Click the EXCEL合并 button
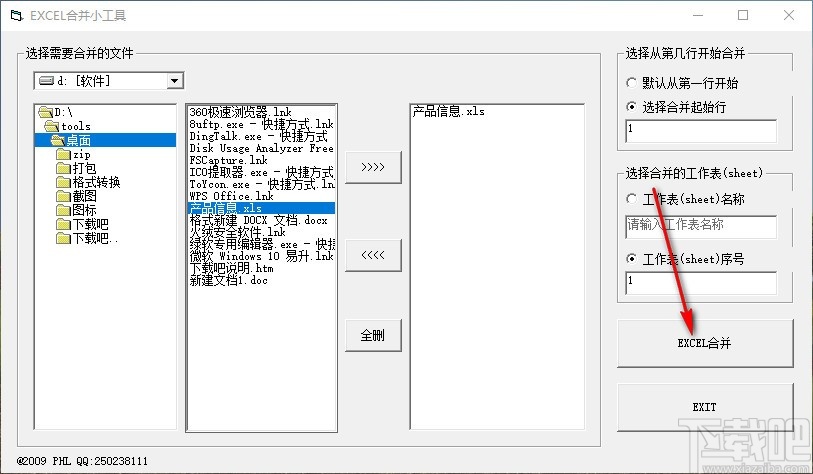813x474 pixels. tap(705, 343)
